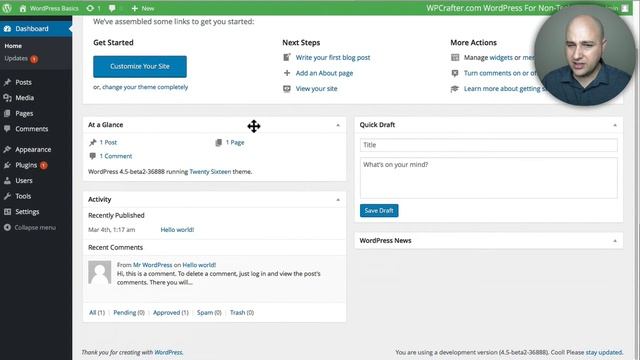This screenshot has height=360, width=640.
Task: Click Turn comments on or off link
Action: coord(500,73)
